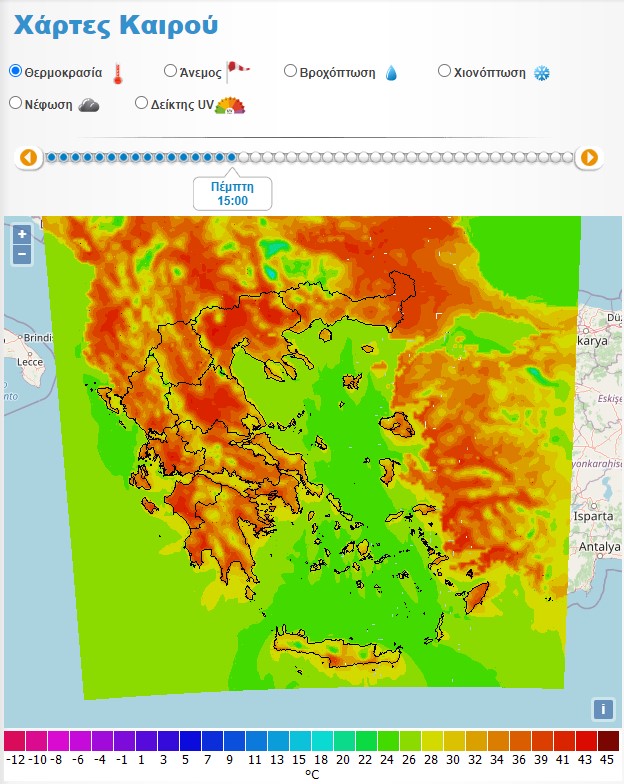Screen dimensions: 624x784
Task: Select the Βροχόπτωση radio button
Action: pyautogui.click(x=290, y=71)
